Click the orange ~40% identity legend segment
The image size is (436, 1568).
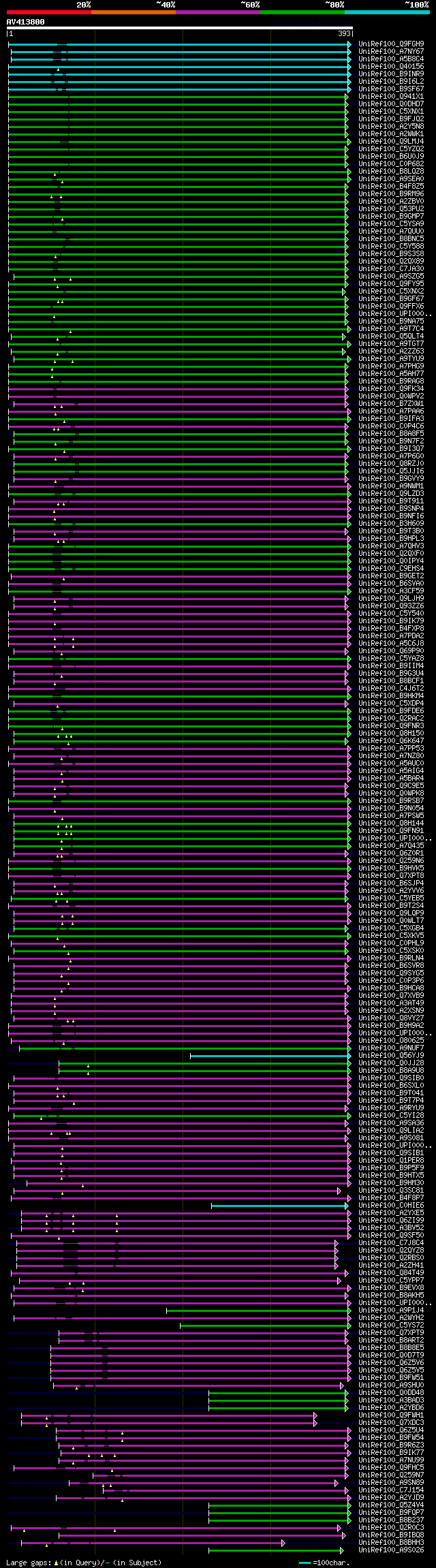click(x=134, y=12)
